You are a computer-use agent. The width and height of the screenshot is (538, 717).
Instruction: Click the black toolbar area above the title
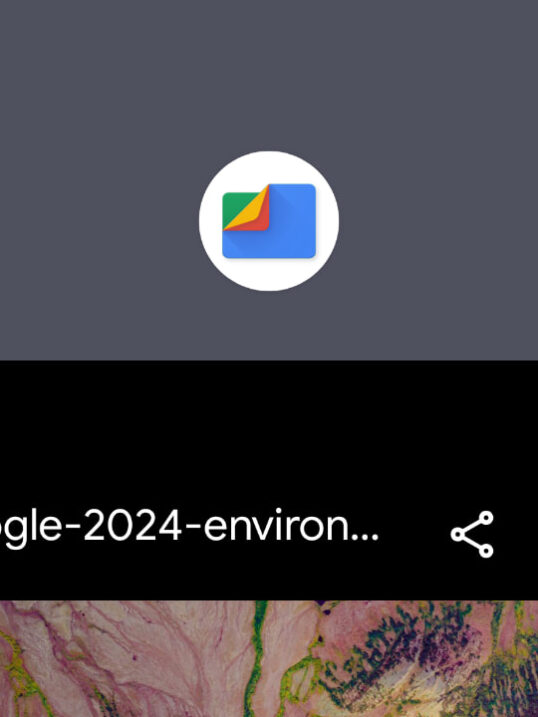[269, 425]
